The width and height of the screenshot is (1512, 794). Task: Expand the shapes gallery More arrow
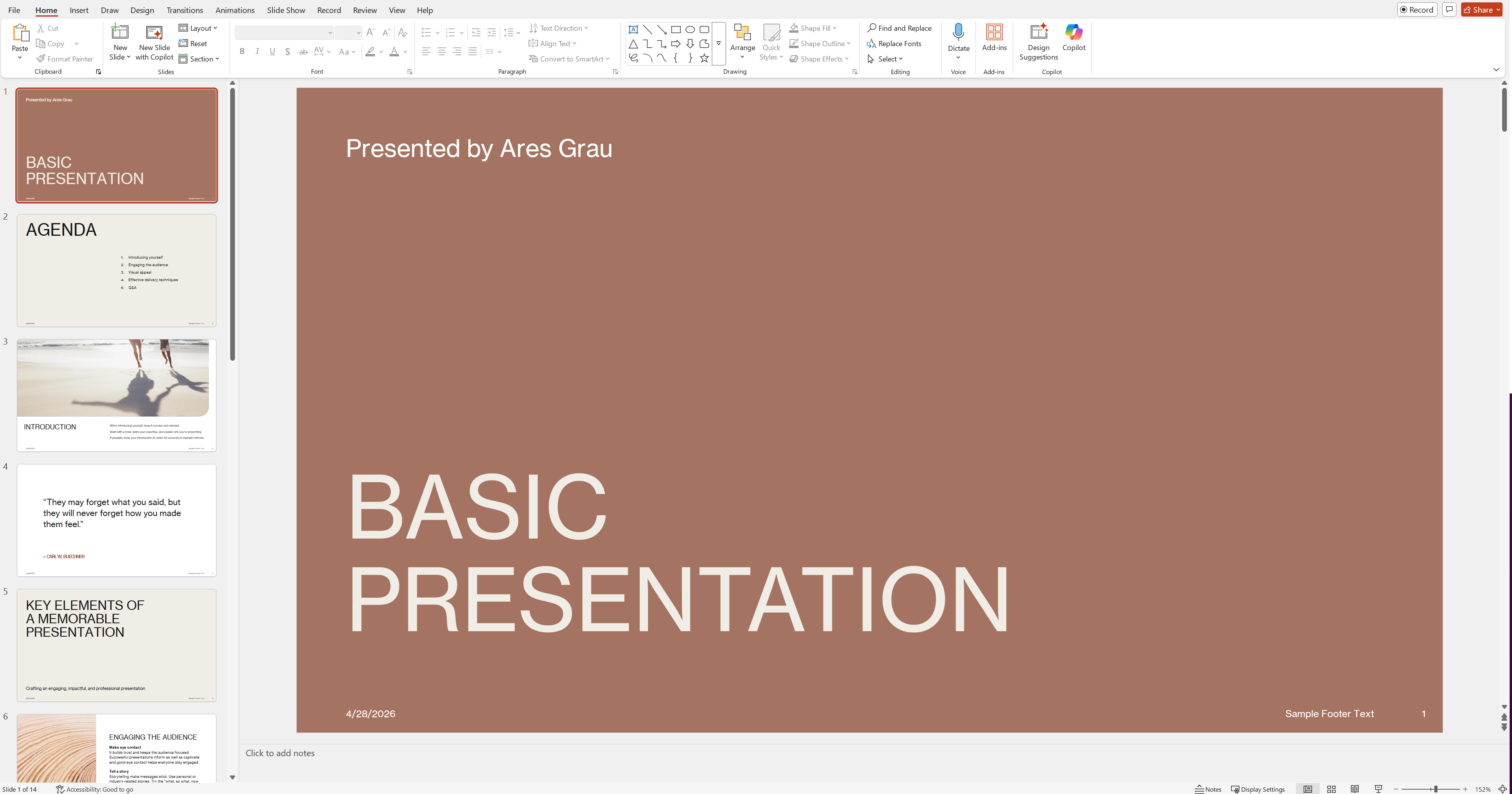pos(719,43)
